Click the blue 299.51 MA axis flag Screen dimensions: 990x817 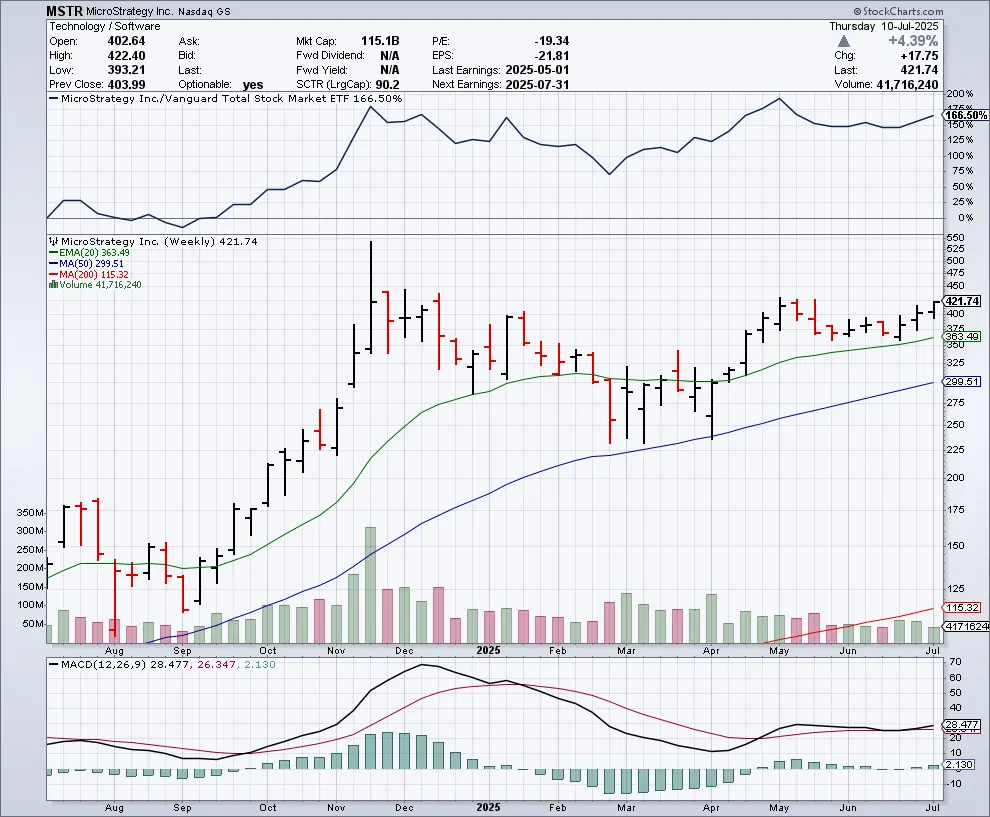(x=962, y=381)
